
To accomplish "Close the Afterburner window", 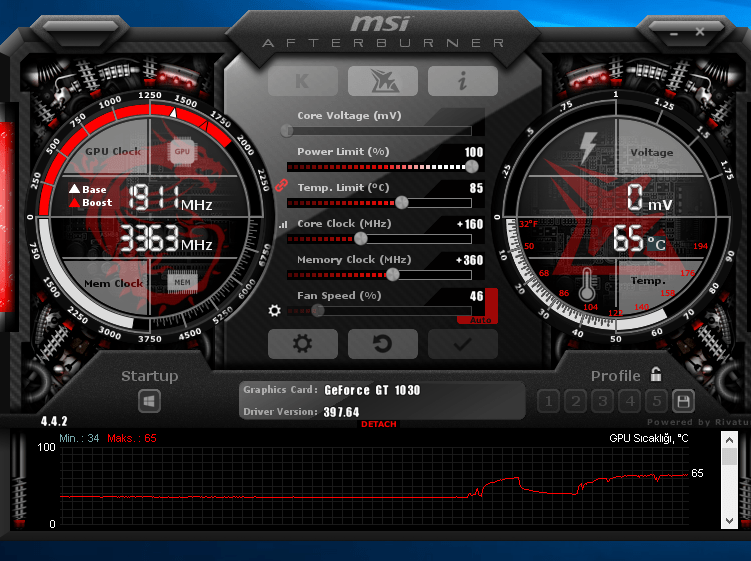I will (x=700, y=32).
